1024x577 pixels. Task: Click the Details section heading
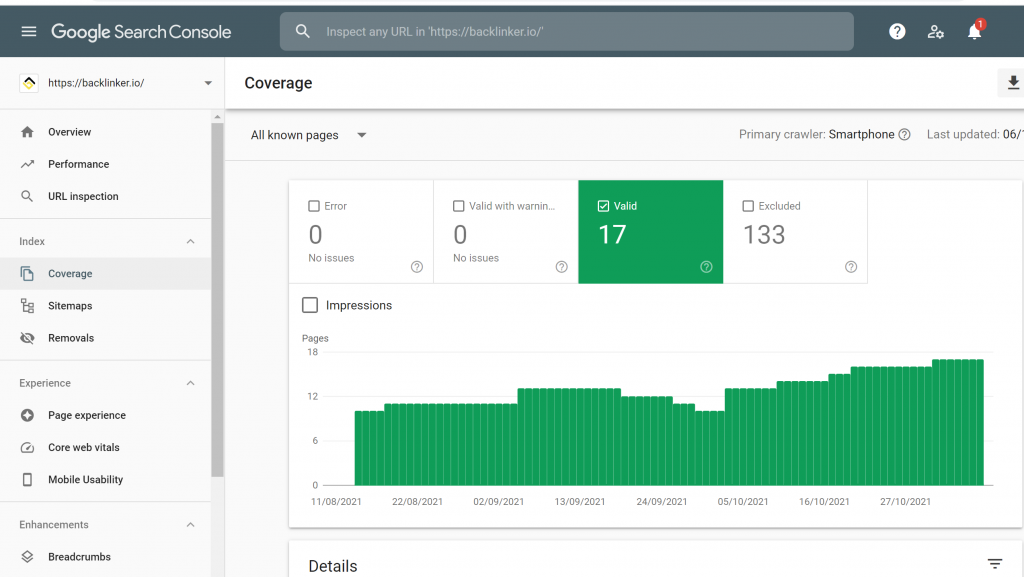(332, 566)
